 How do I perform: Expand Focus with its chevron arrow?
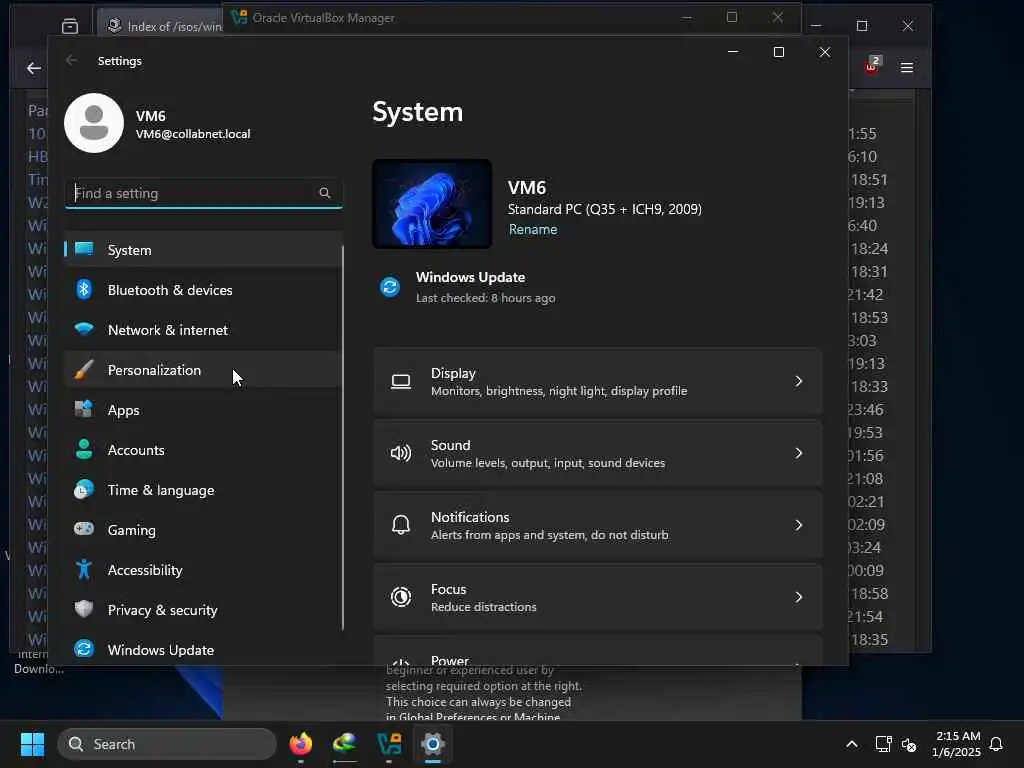tap(798, 597)
